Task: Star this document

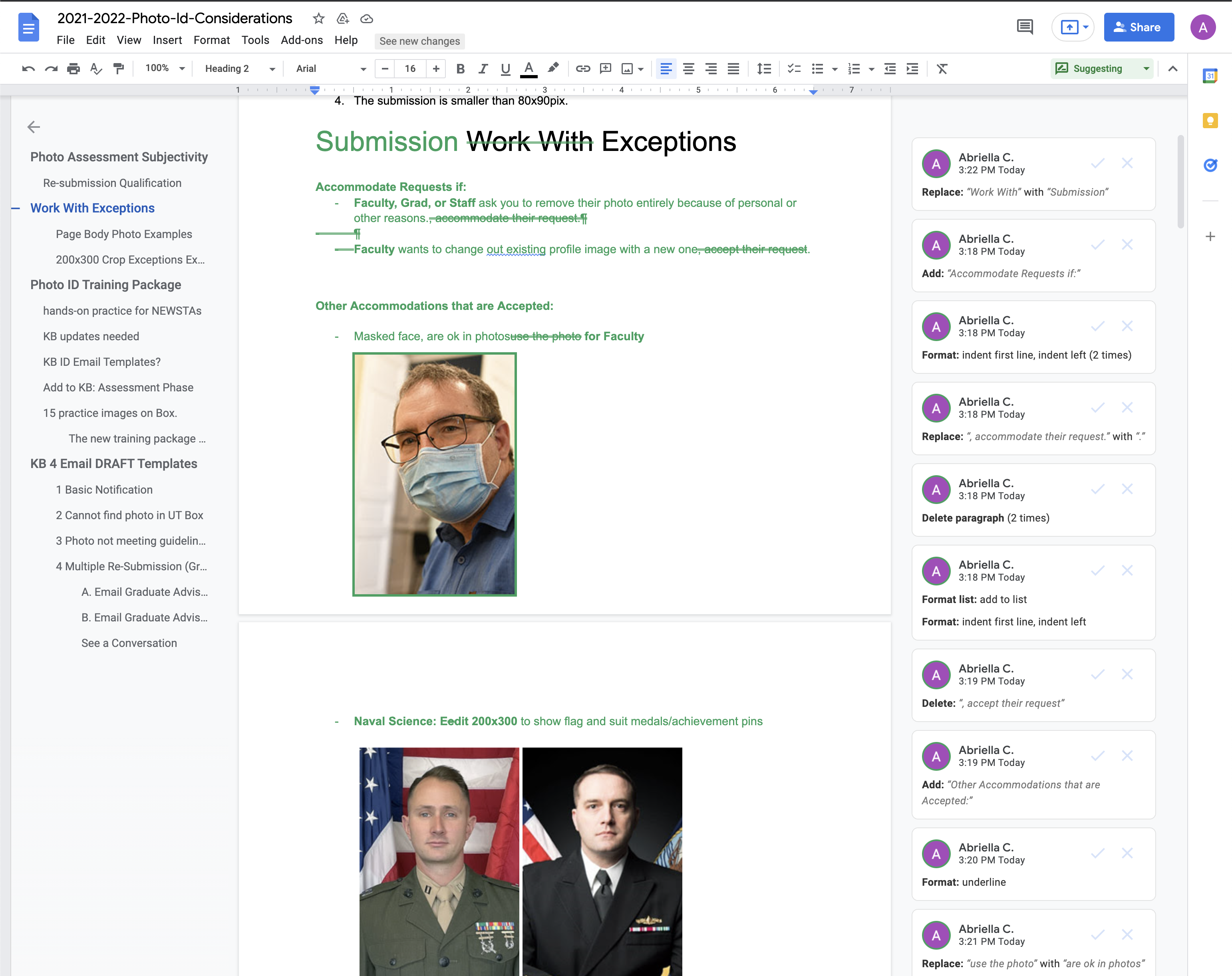Action: click(x=318, y=19)
